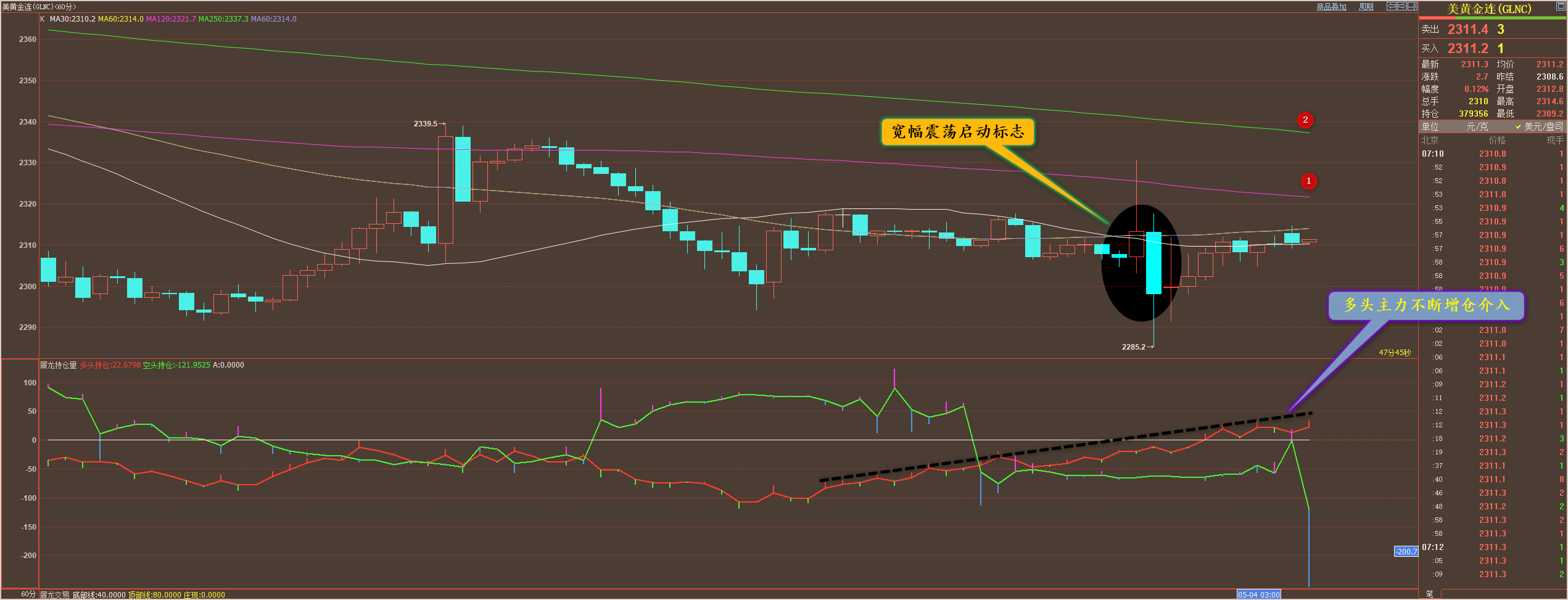Image resolution: width=1568 pixels, height=600 pixels.
Task: Select the 07:12 tick row at 2311.3
Action: pyautogui.click(x=1493, y=547)
